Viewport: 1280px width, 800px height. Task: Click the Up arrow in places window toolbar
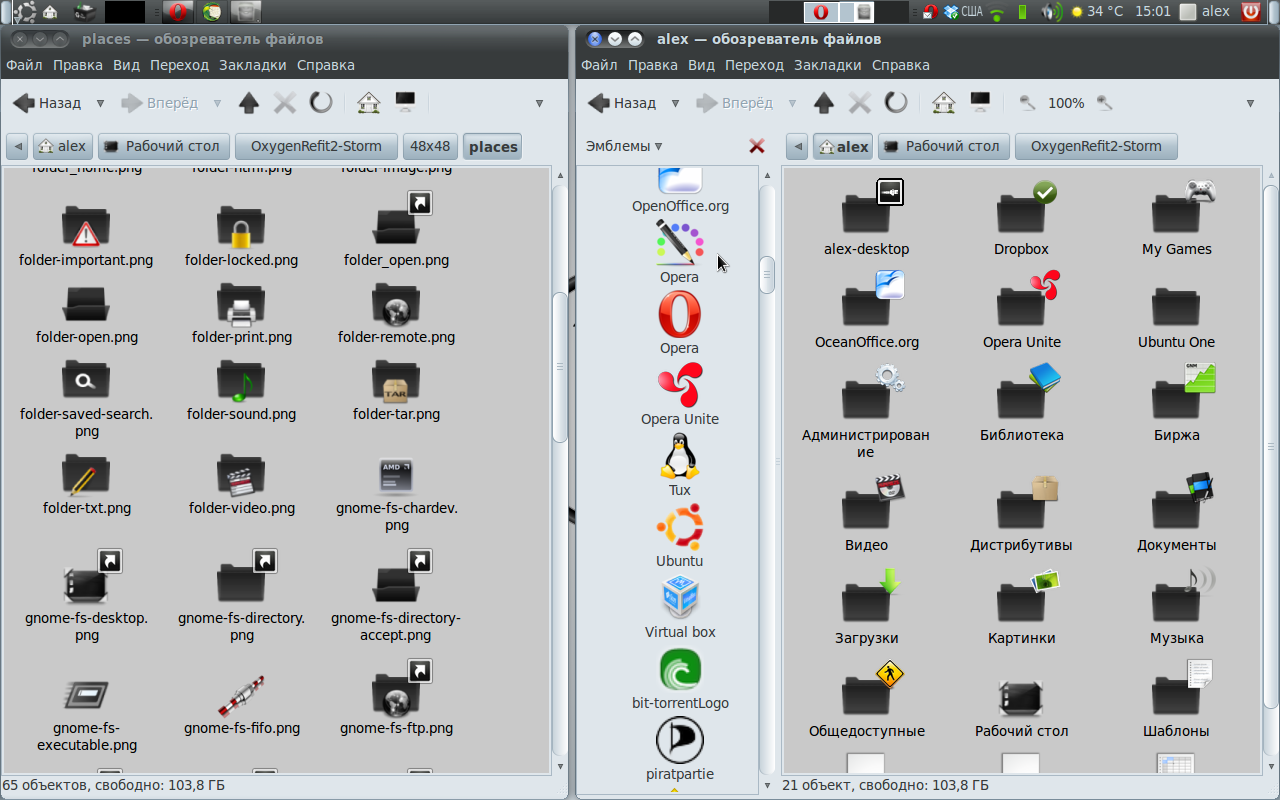248,103
